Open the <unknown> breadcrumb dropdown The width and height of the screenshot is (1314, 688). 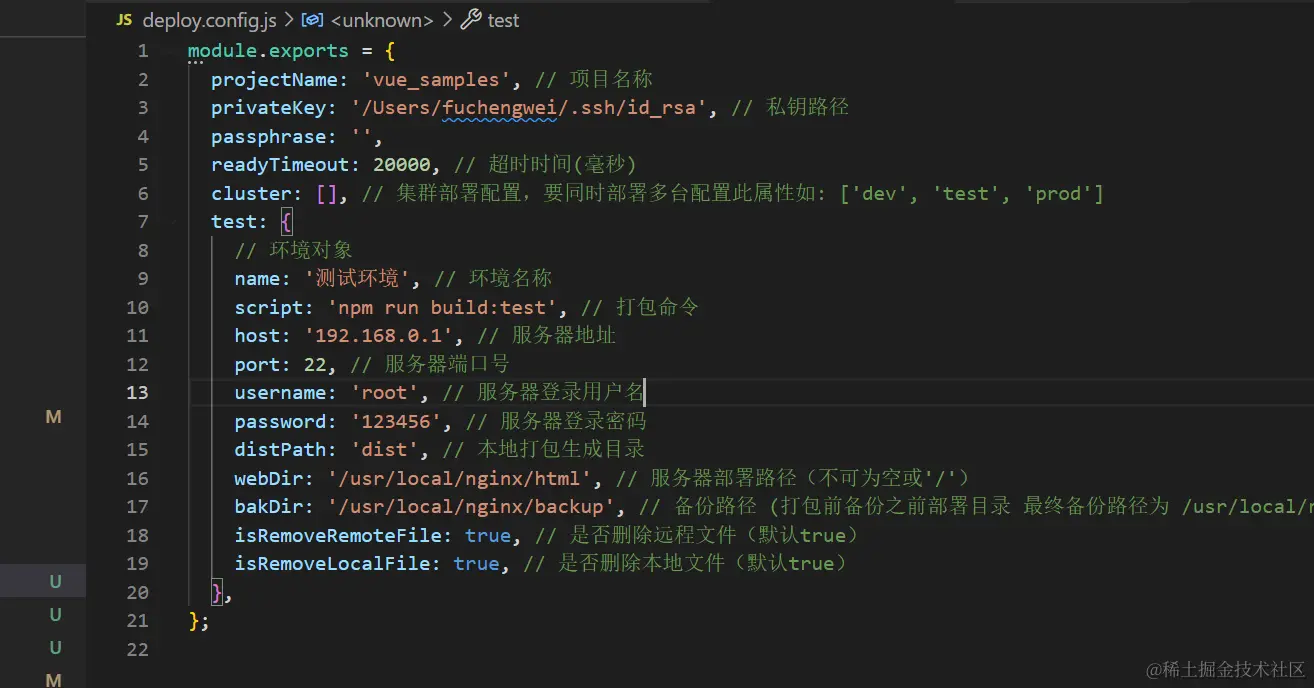[x=384, y=19]
